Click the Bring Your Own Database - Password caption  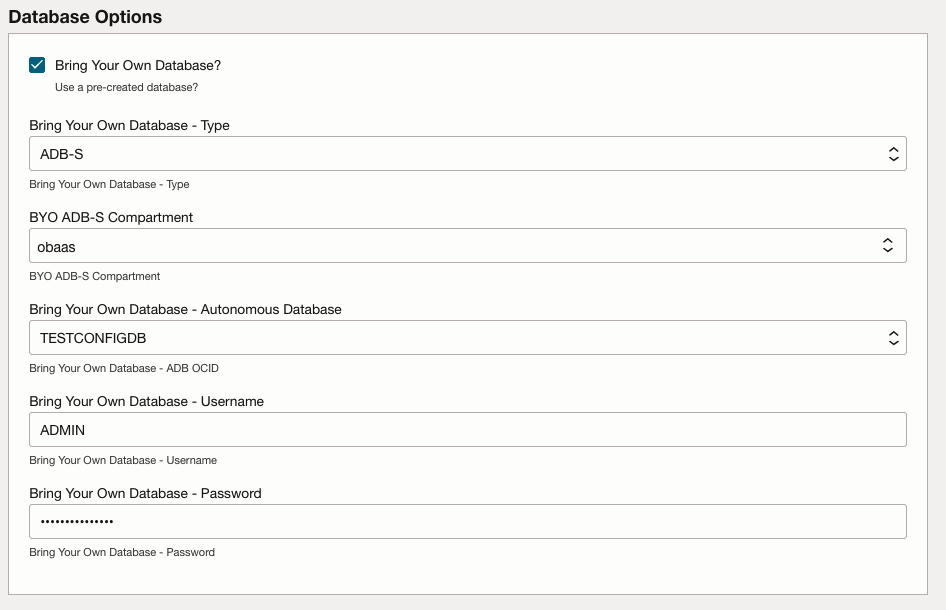tap(122, 552)
